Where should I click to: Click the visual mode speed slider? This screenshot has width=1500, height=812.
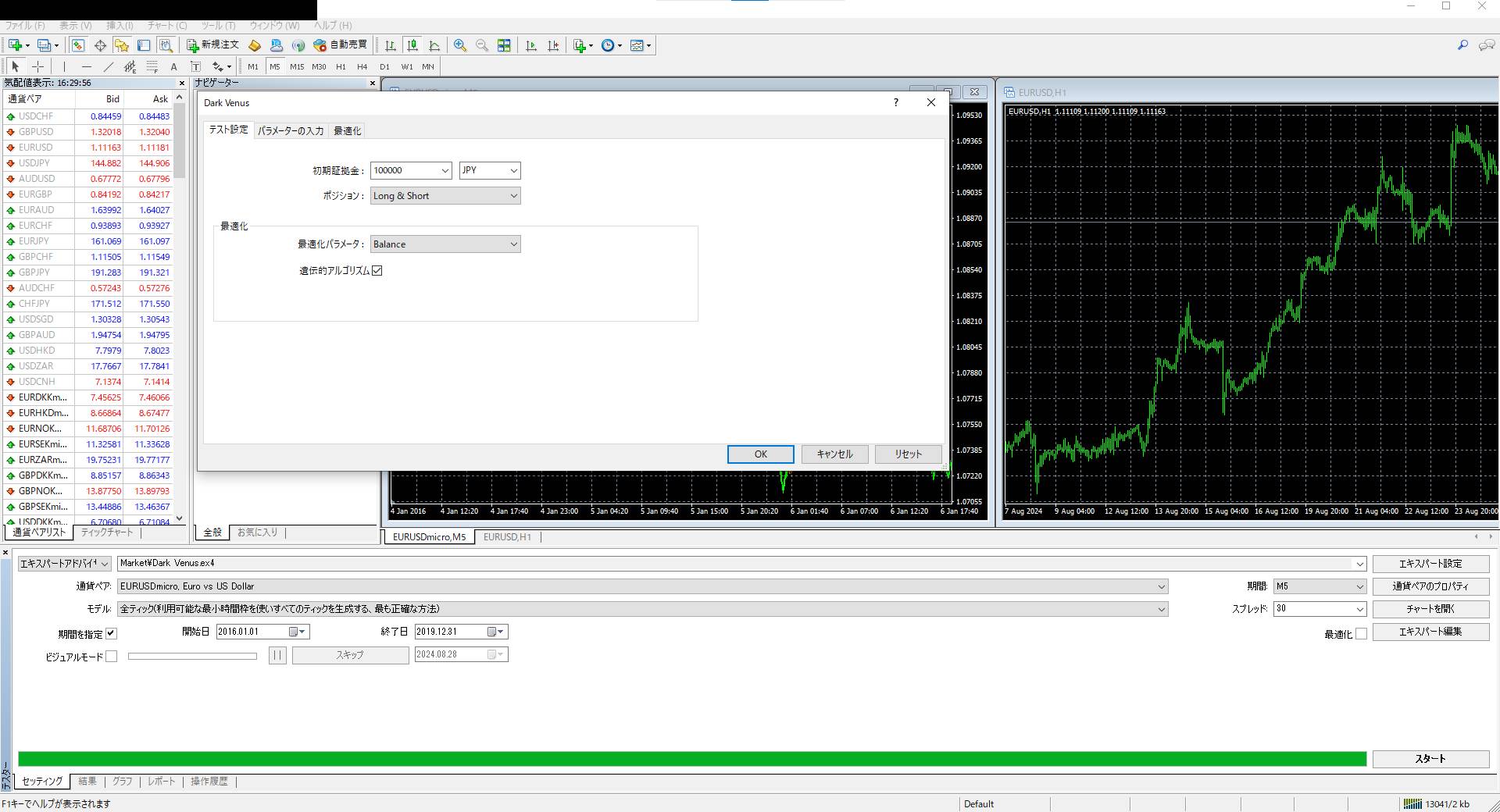(192, 656)
